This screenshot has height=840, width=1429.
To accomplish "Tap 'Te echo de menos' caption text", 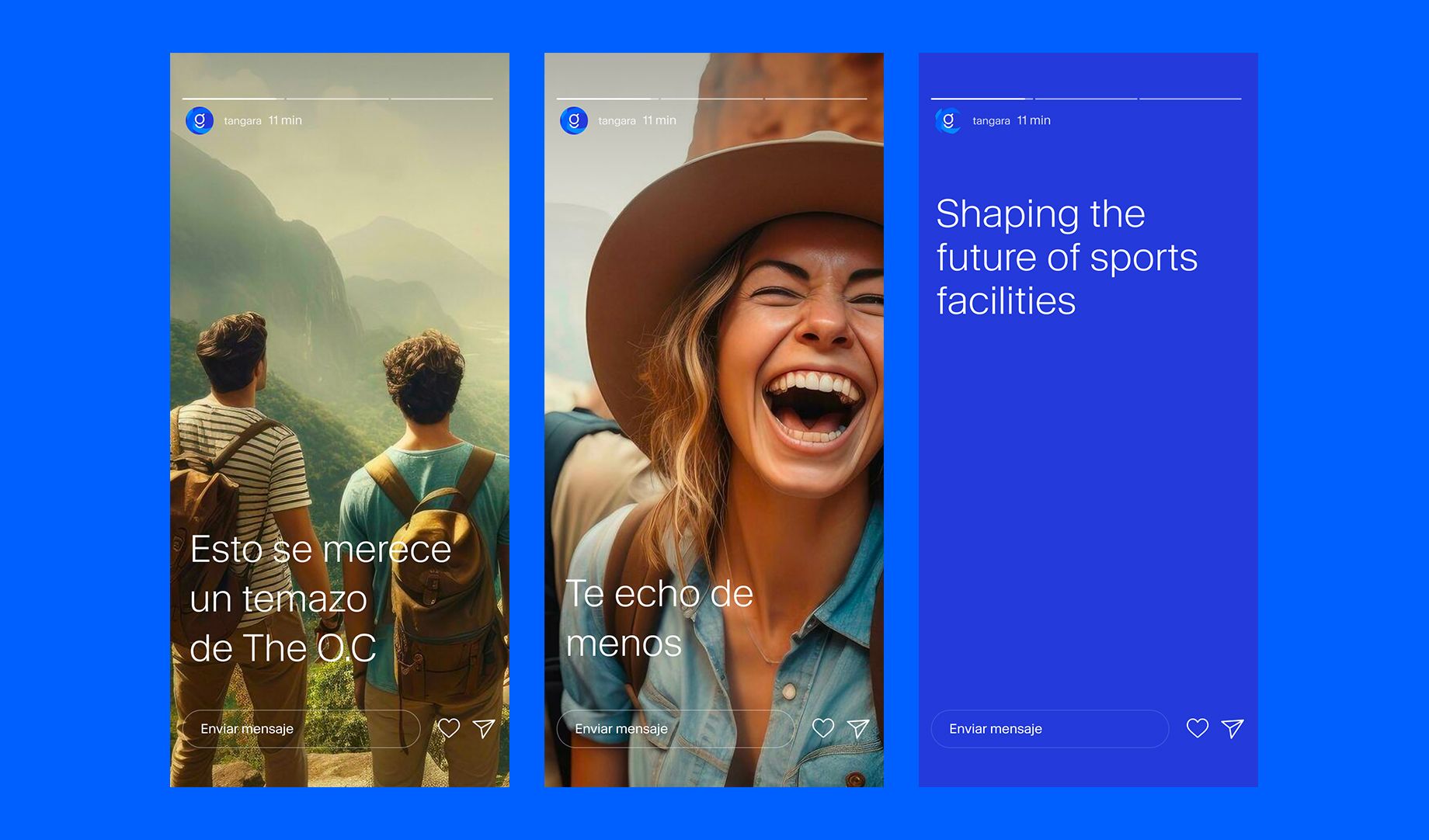I will 659,618.
